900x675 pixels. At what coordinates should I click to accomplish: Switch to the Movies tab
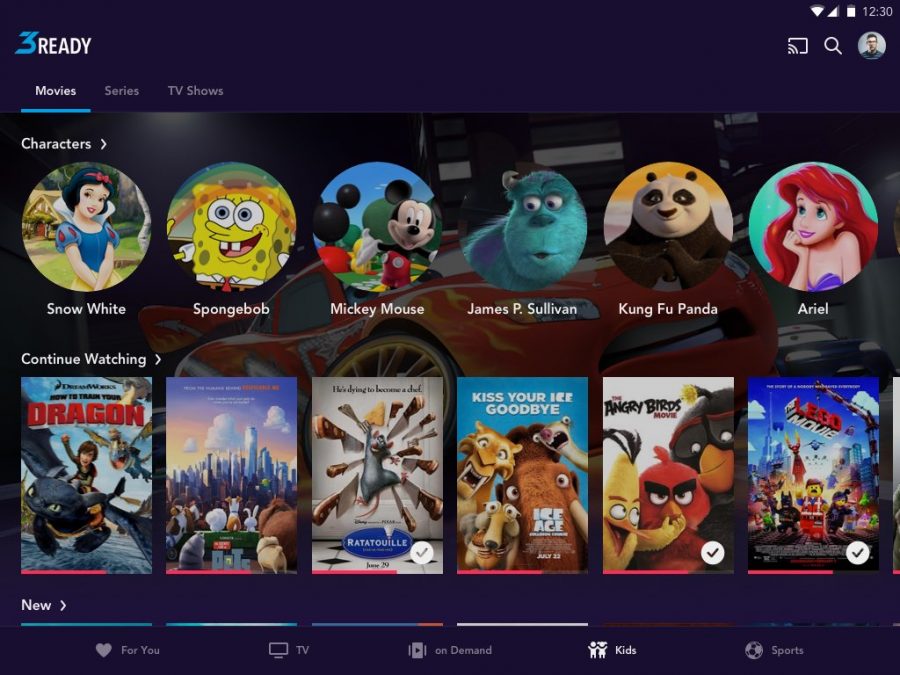tap(56, 91)
